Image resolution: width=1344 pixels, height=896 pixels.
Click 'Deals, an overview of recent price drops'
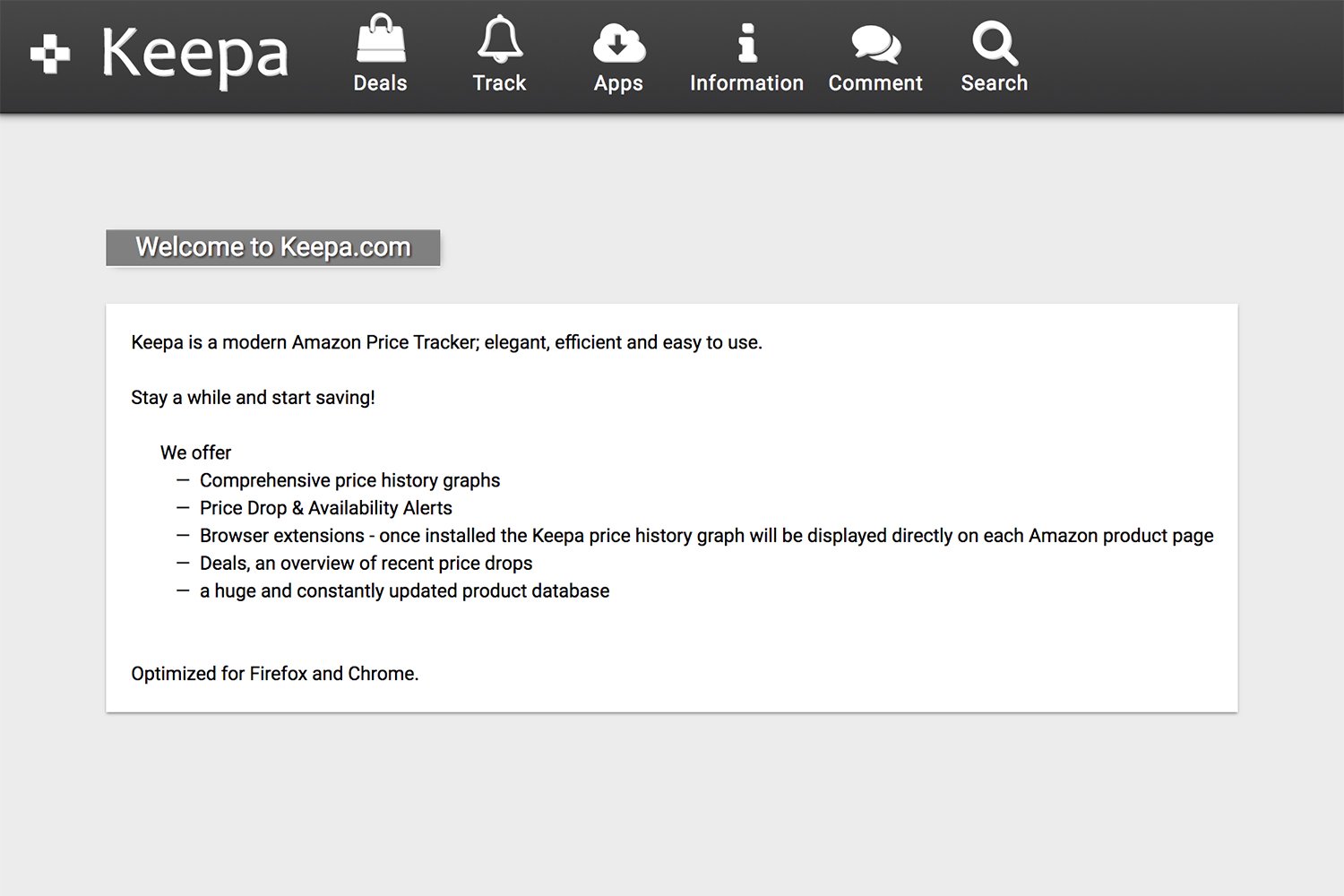click(x=366, y=564)
